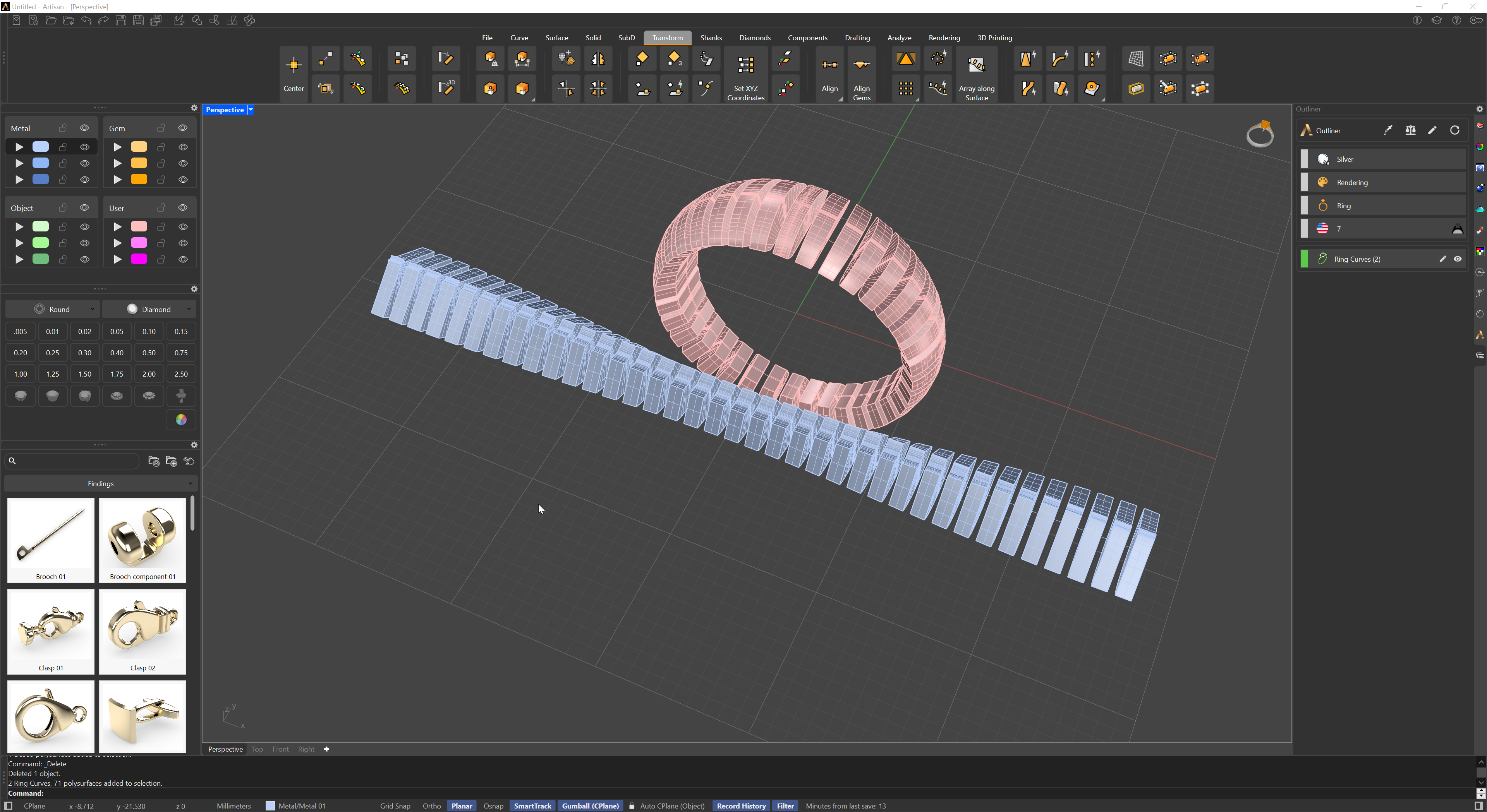The height and width of the screenshot is (812, 1487).
Task: Open the color wheel below the gem sizes
Action: coord(181,420)
